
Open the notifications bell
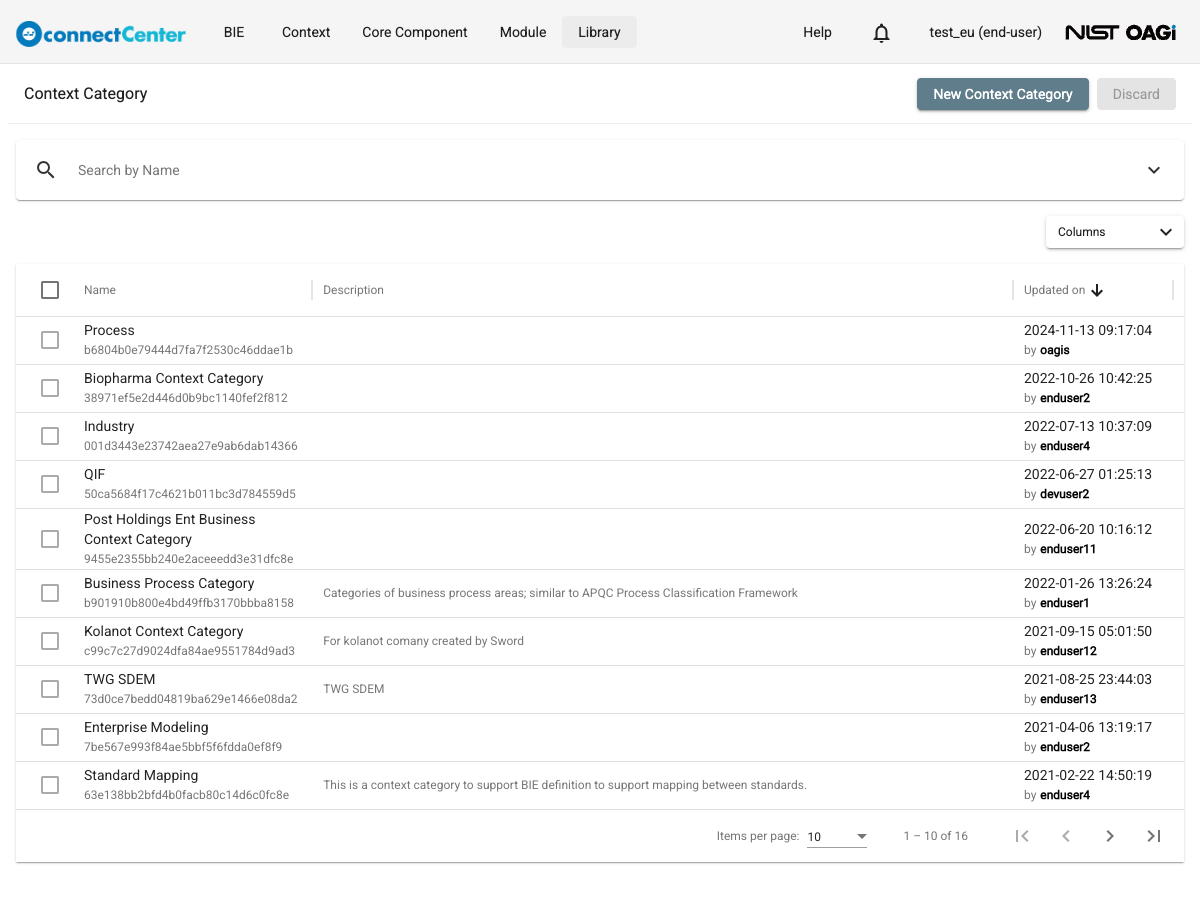(x=881, y=33)
